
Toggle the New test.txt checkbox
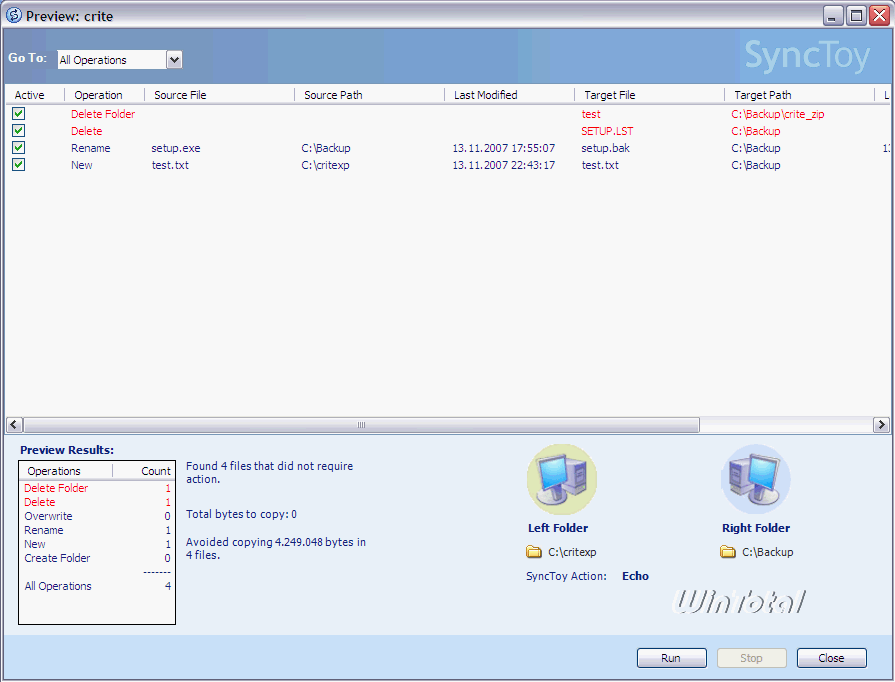coord(18,165)
